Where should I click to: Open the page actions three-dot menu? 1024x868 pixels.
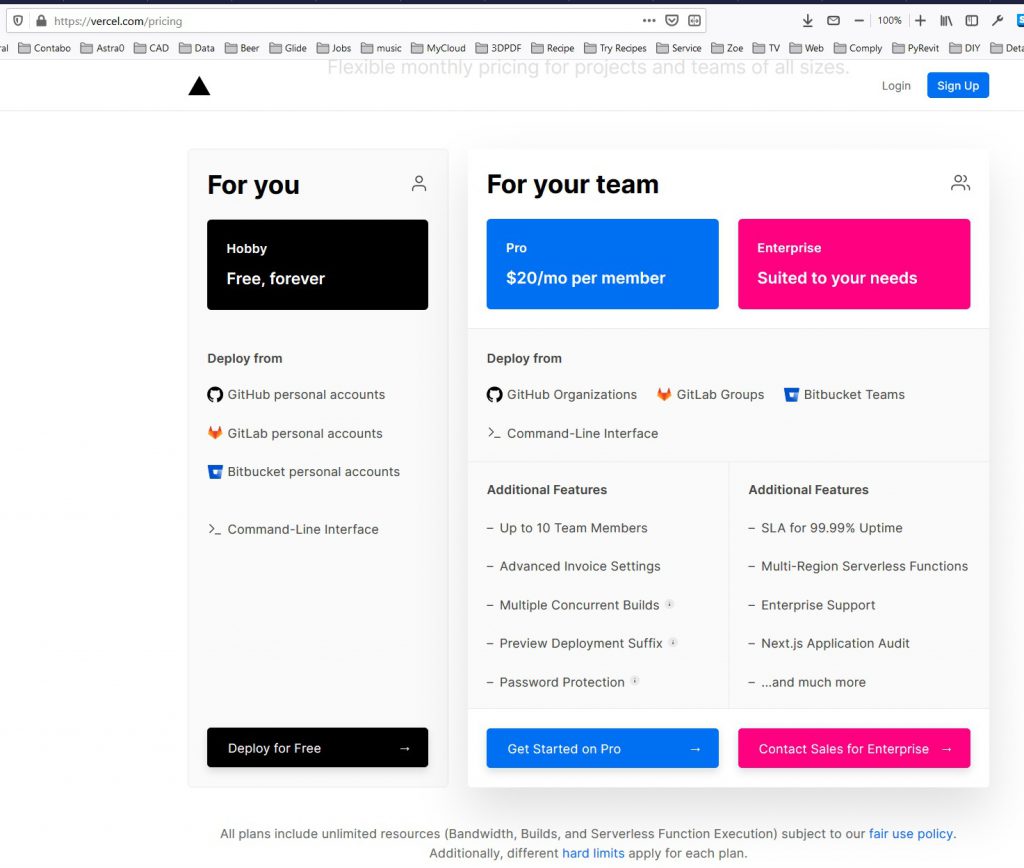click(x=649, y=20)
